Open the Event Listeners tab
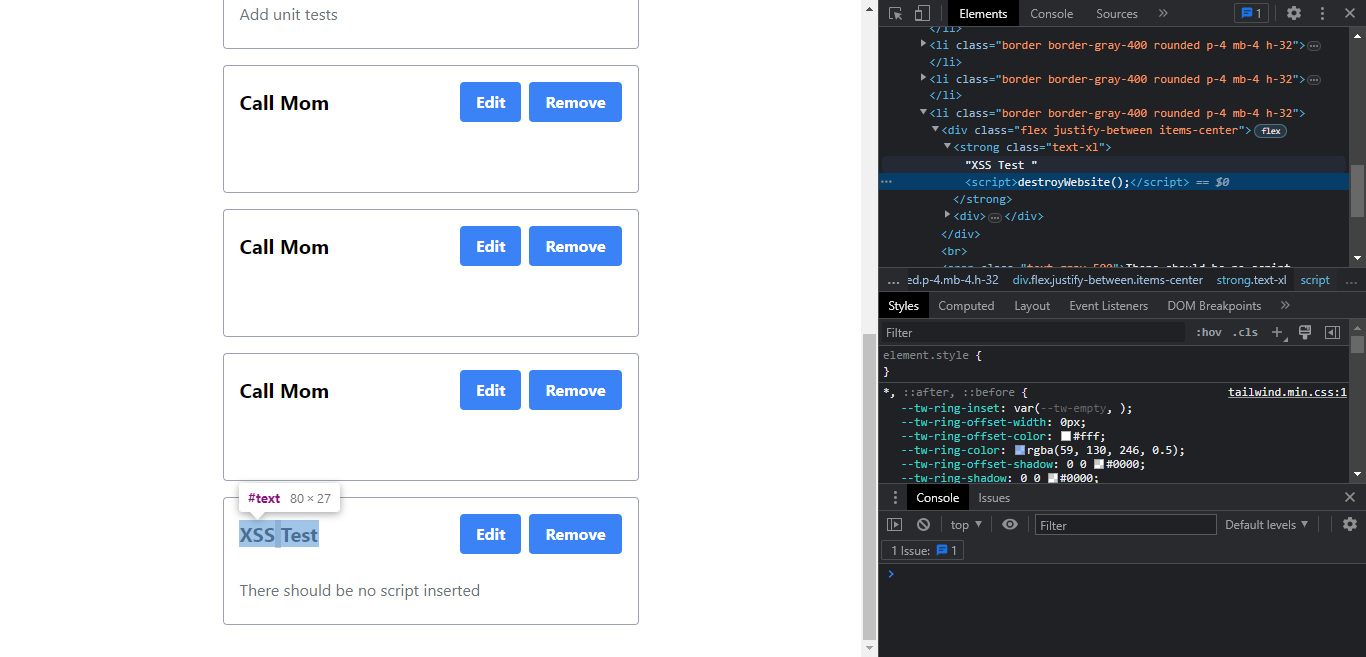The width and height of the screenshot is (1366, 657). (x=1108, y=306)
